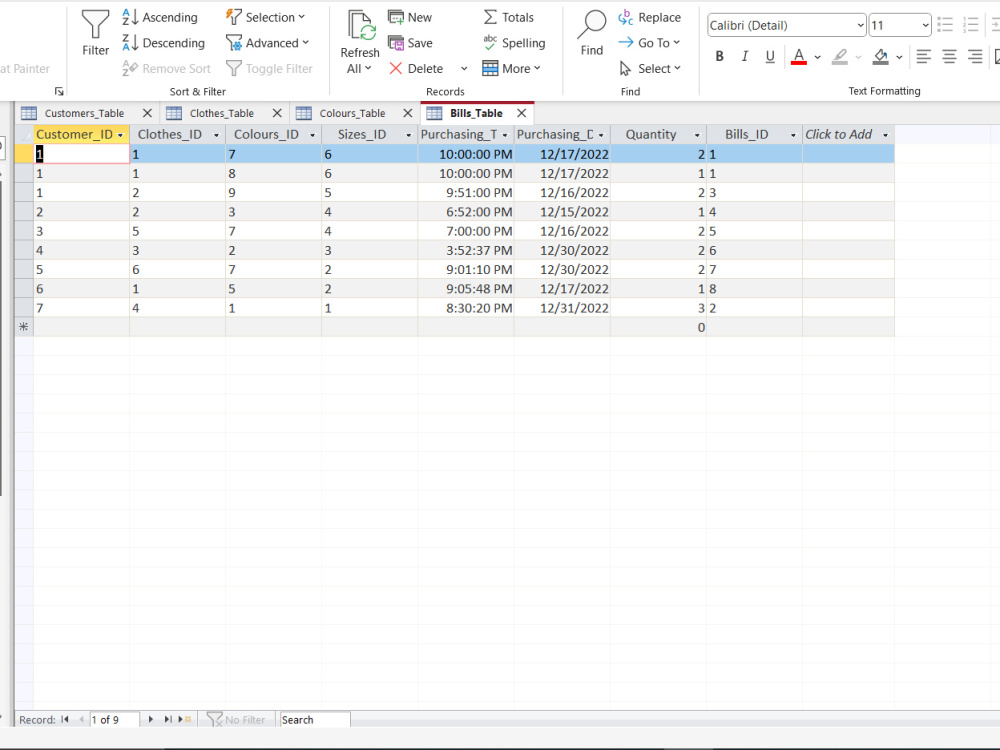Toggle Bold formatting
Image resolution: width=1000 pixels, height=750 pixels.
click(x=719, y=56)
